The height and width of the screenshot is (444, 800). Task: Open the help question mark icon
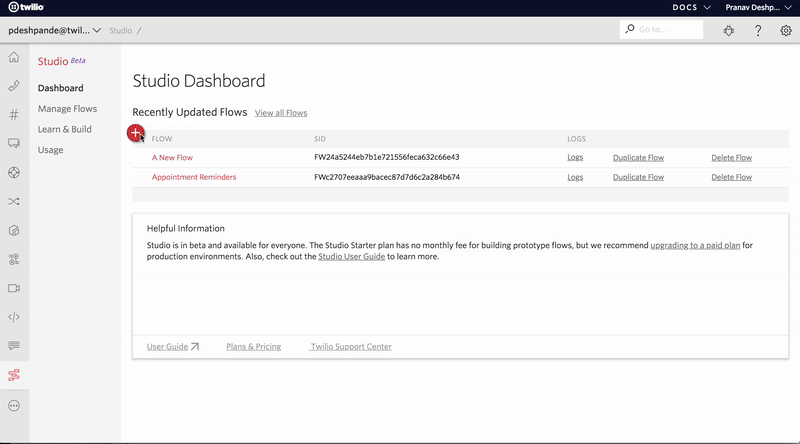pyautogui.click(x=758, y=30)
